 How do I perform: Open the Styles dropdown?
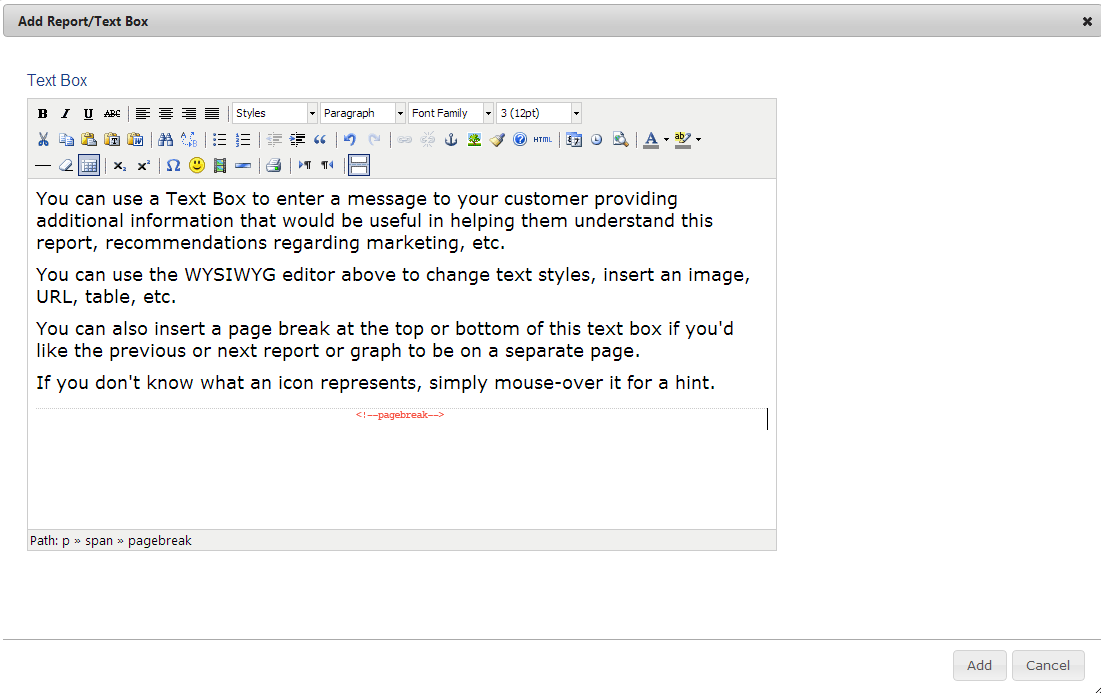275,114
